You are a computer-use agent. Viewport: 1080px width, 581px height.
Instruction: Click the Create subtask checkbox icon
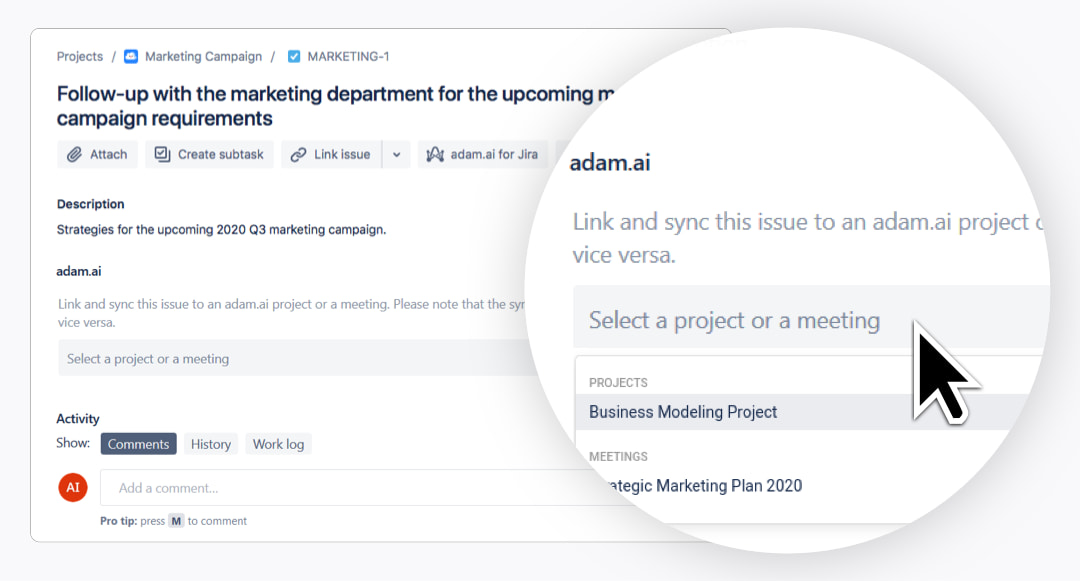pos(162,154)
